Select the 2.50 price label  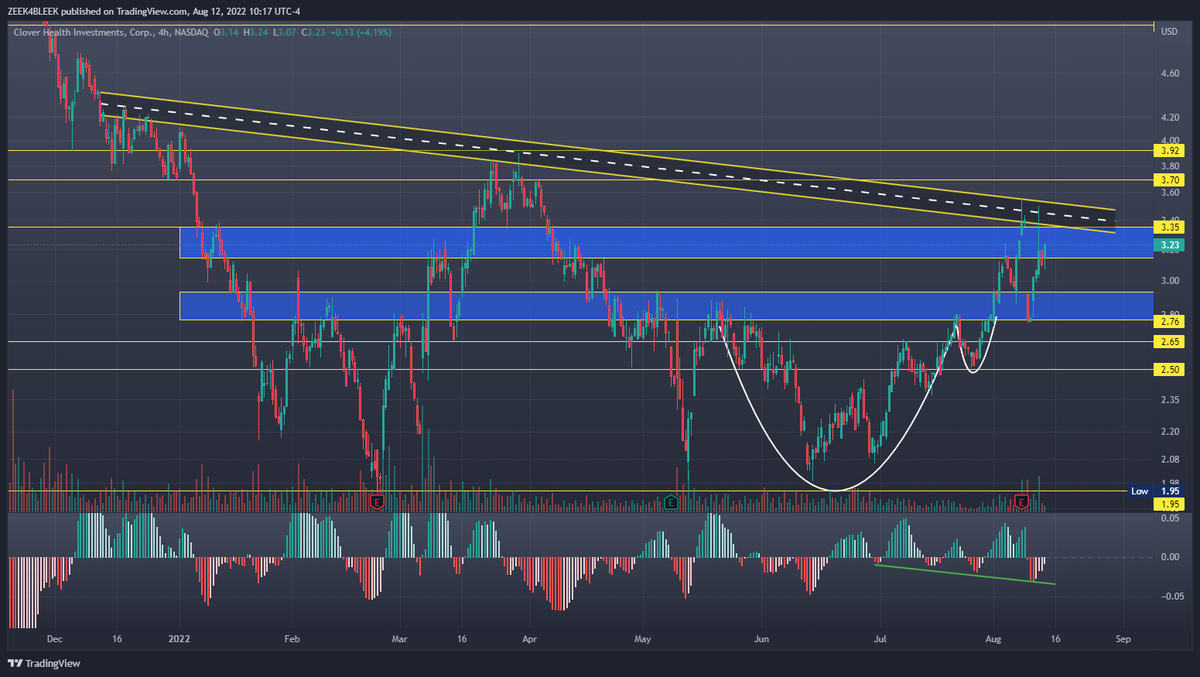point(1170,370)
